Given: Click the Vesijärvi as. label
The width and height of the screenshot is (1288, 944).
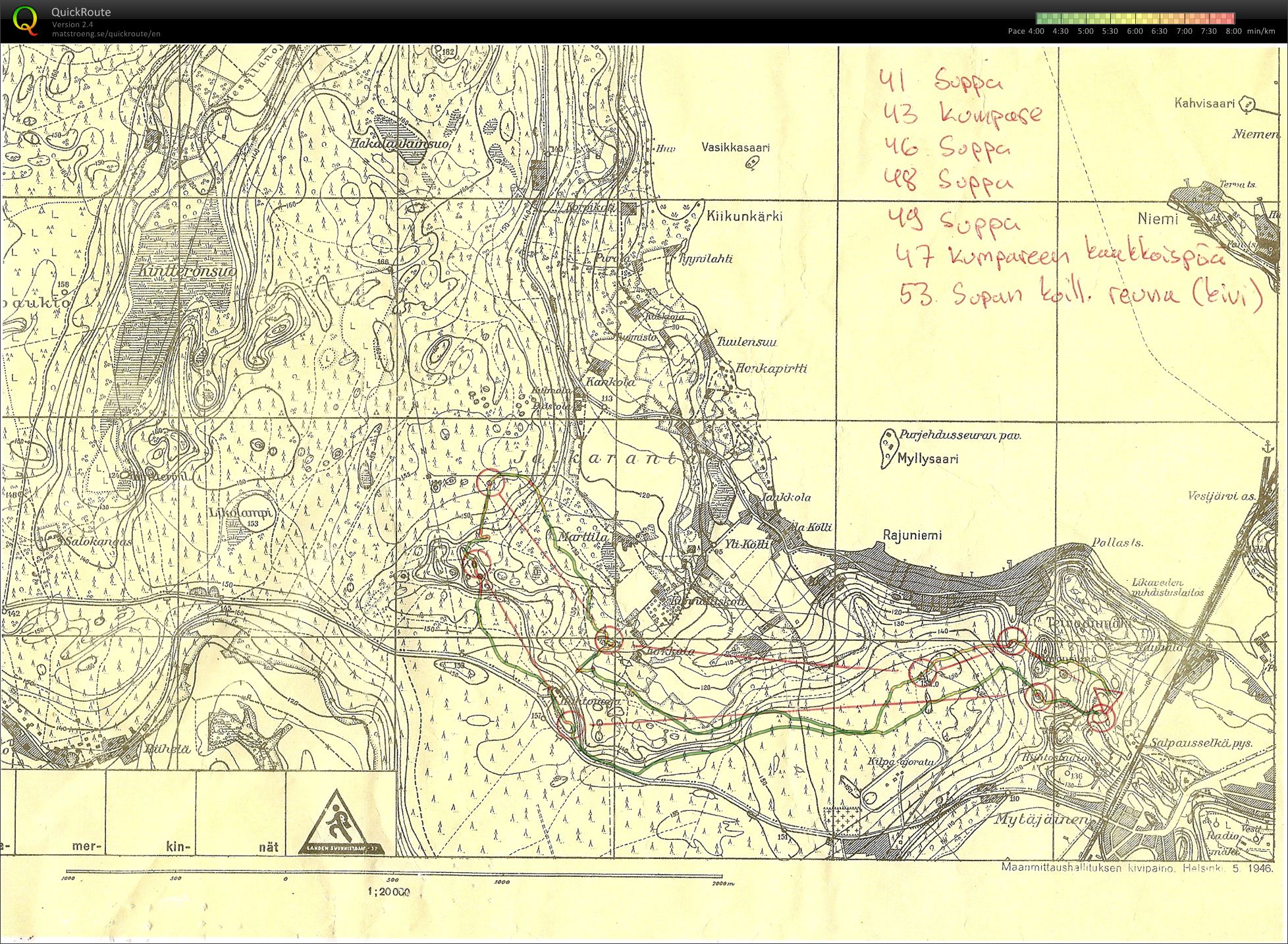Looking at the screenshot, I should click(1221, 496).
